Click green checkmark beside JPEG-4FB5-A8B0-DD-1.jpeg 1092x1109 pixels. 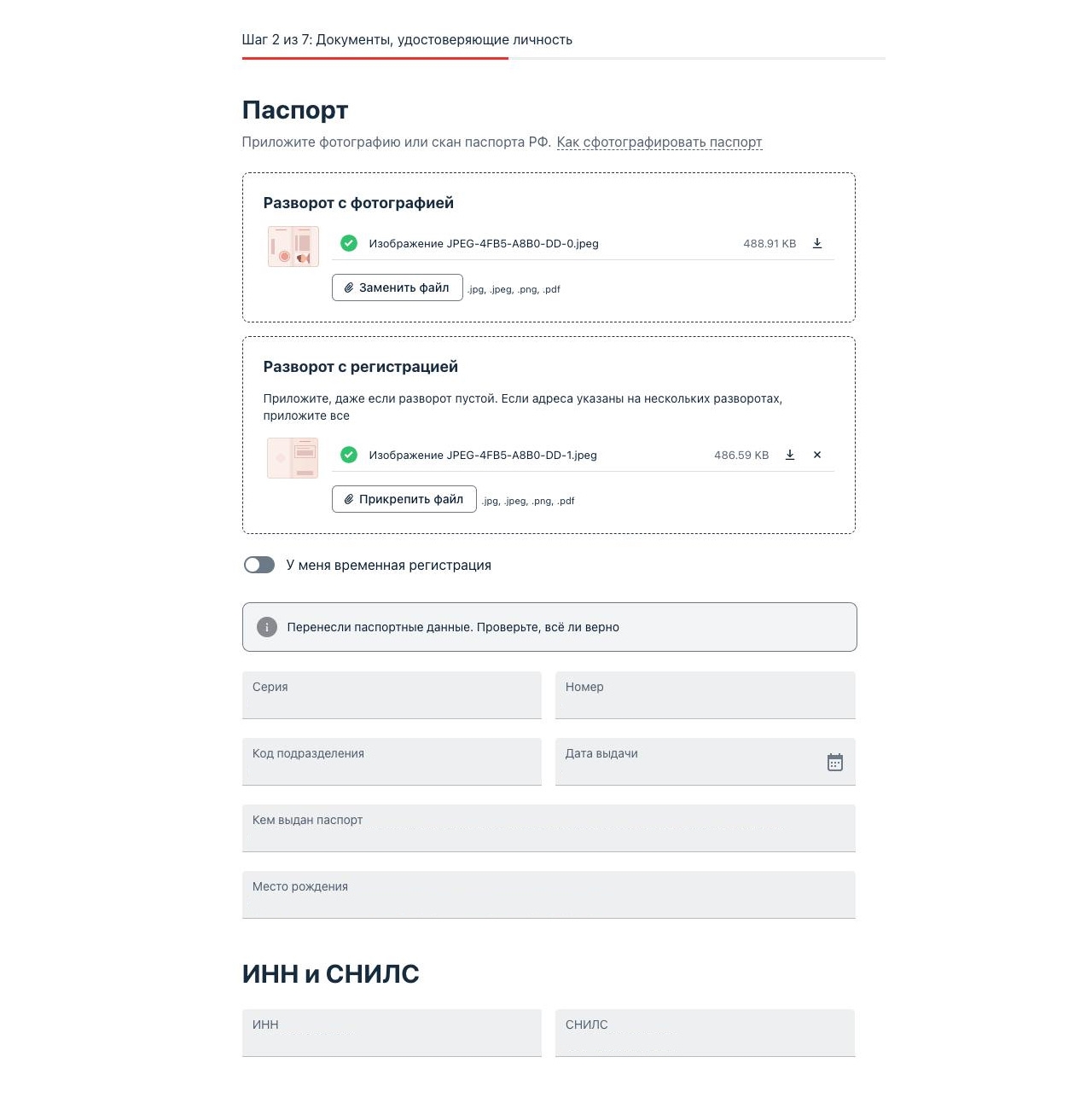(x=349, y=455)
